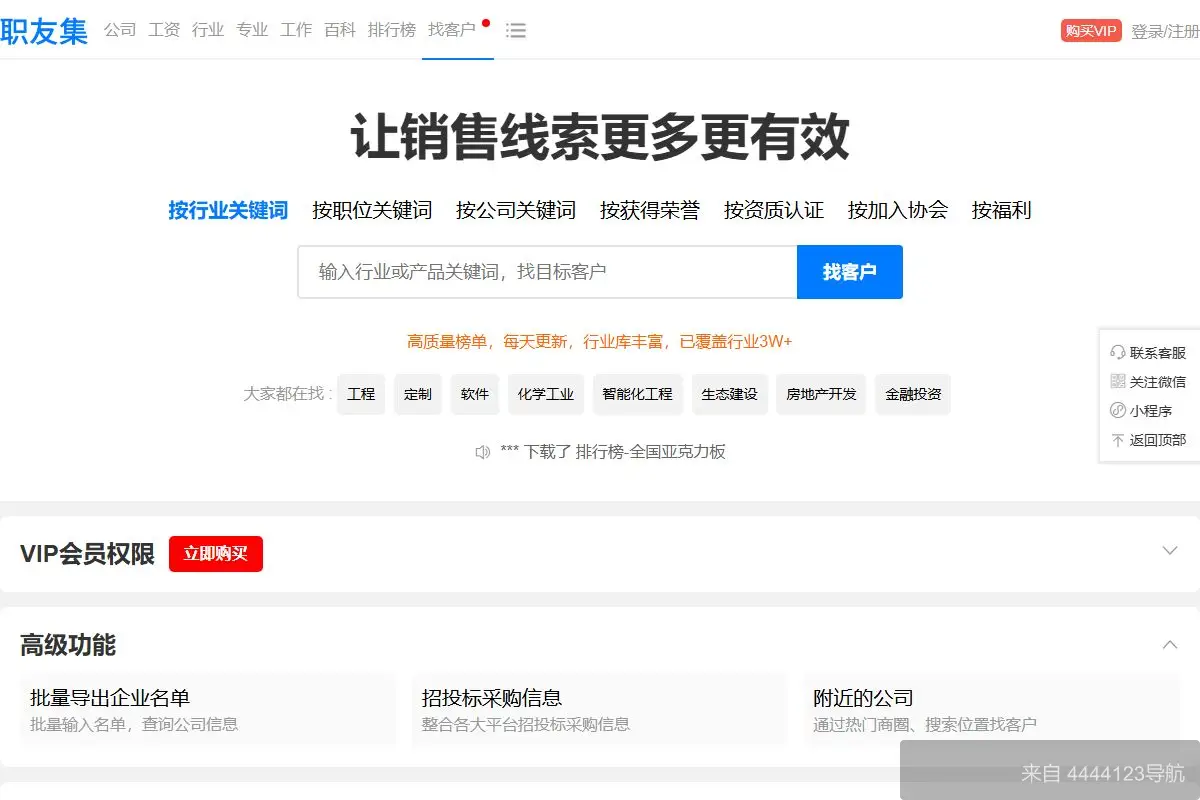This screenshot has height=800, width=1200.
Task: Switch to the 百科 tab
Action: pyautogui.click(x=340, y=30)
